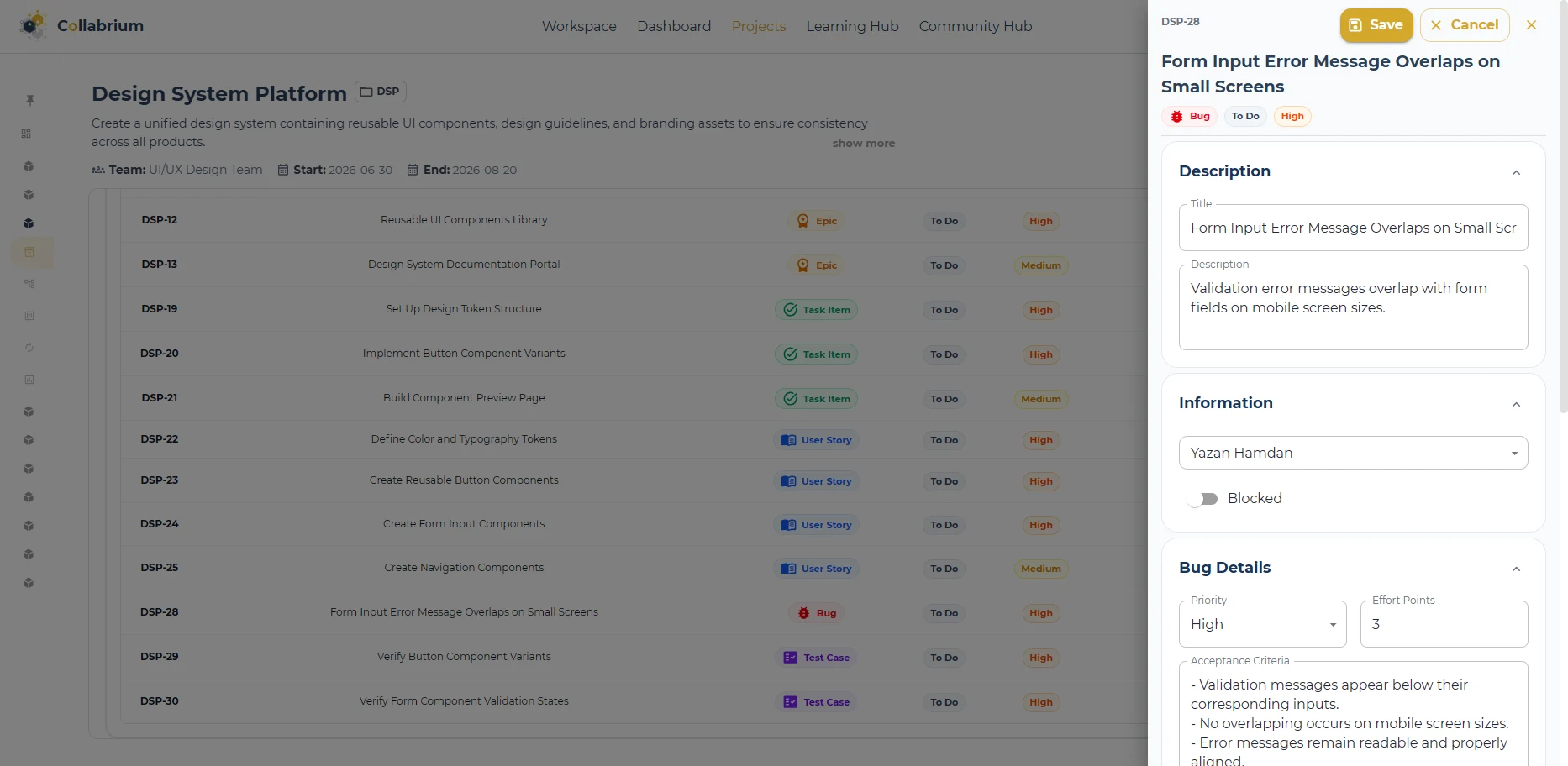Open the Priority dropdown showing High
Screen dimensions: 1568x766
(x=1263, y=624)
